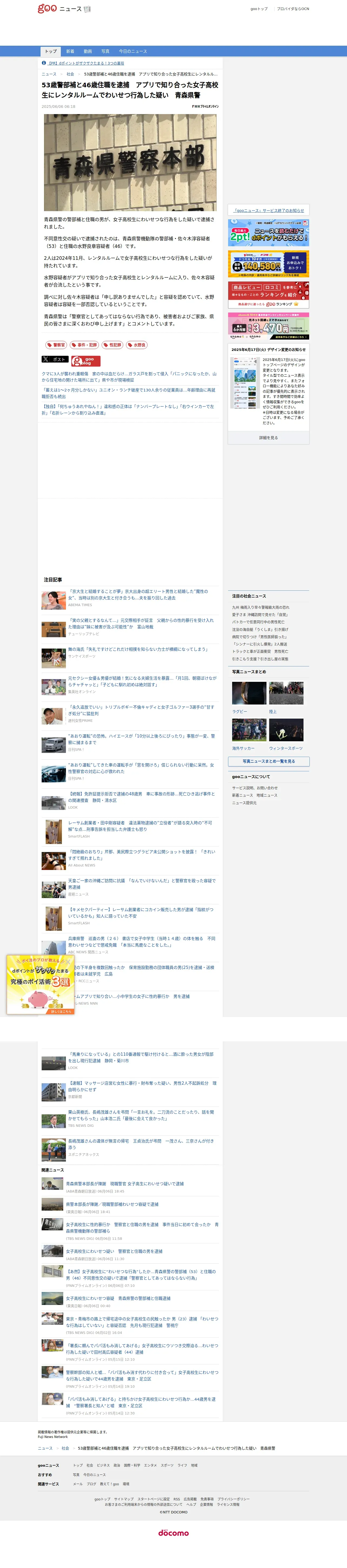347x1568 pixels.
Task: Switch to the トップ tab
Action: 51,51
